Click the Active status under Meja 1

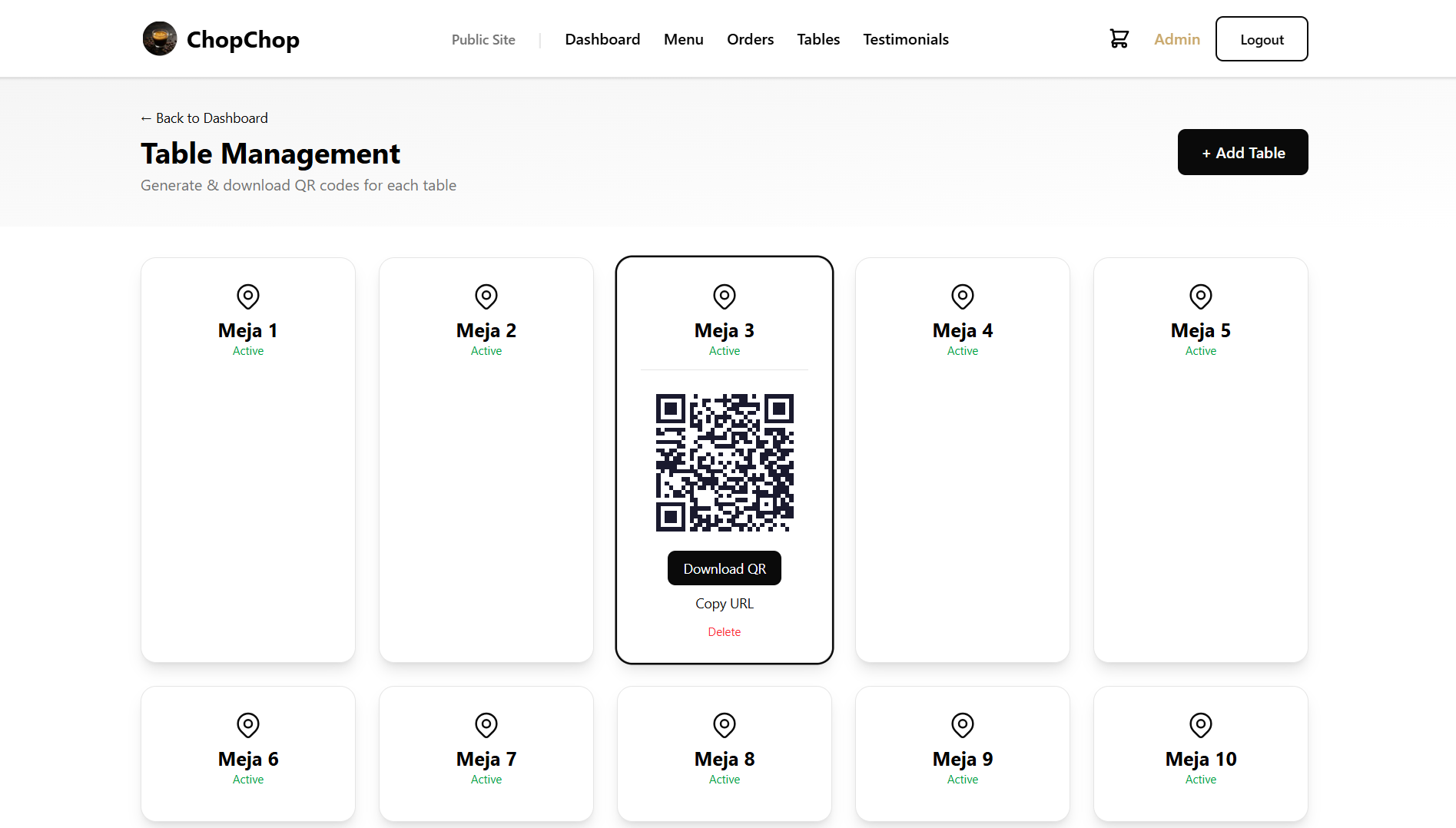tap(248, 351)
